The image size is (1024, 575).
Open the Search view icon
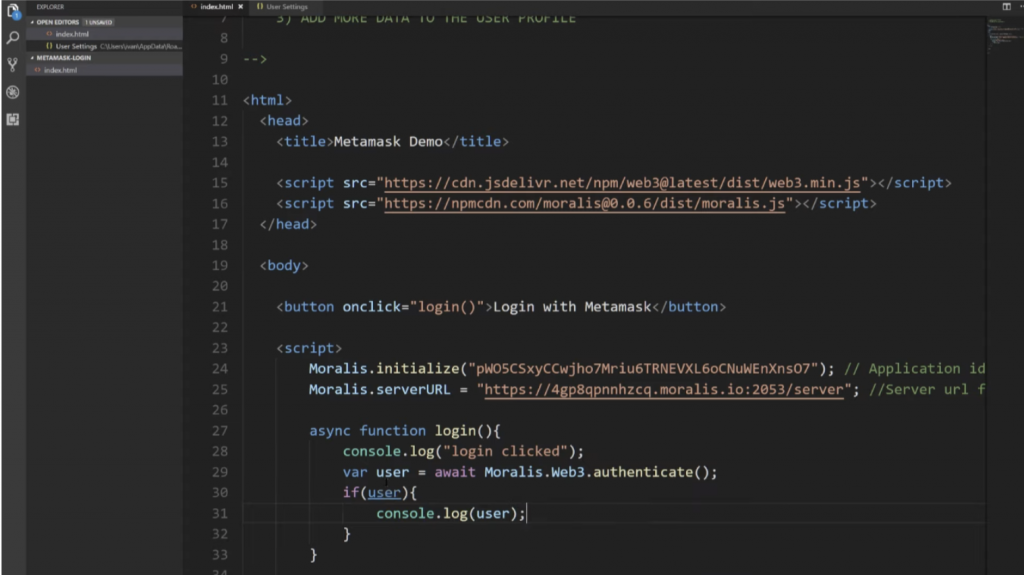click(12, 38)
